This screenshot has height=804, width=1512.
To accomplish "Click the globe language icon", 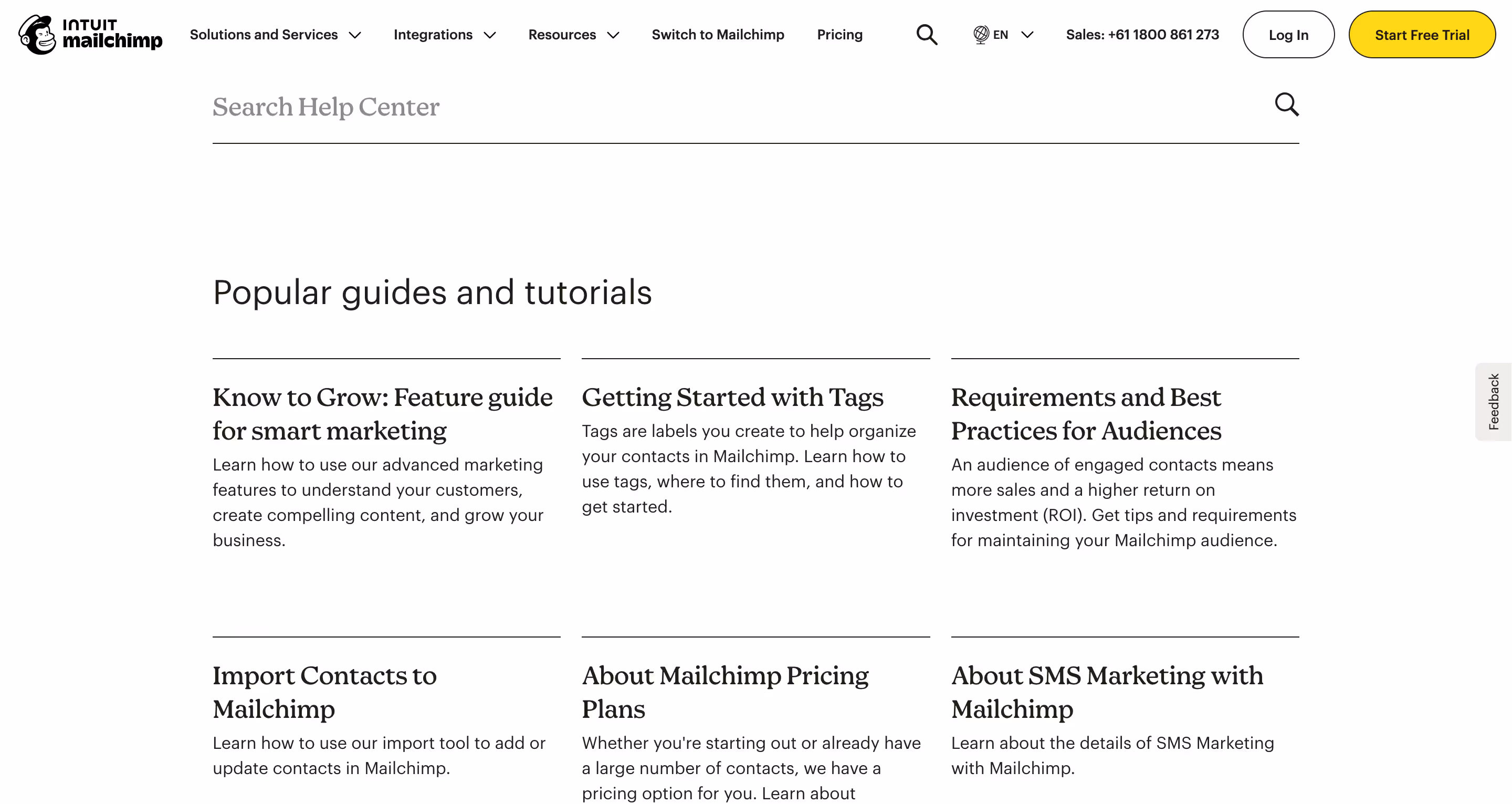I will coord(981,34).
